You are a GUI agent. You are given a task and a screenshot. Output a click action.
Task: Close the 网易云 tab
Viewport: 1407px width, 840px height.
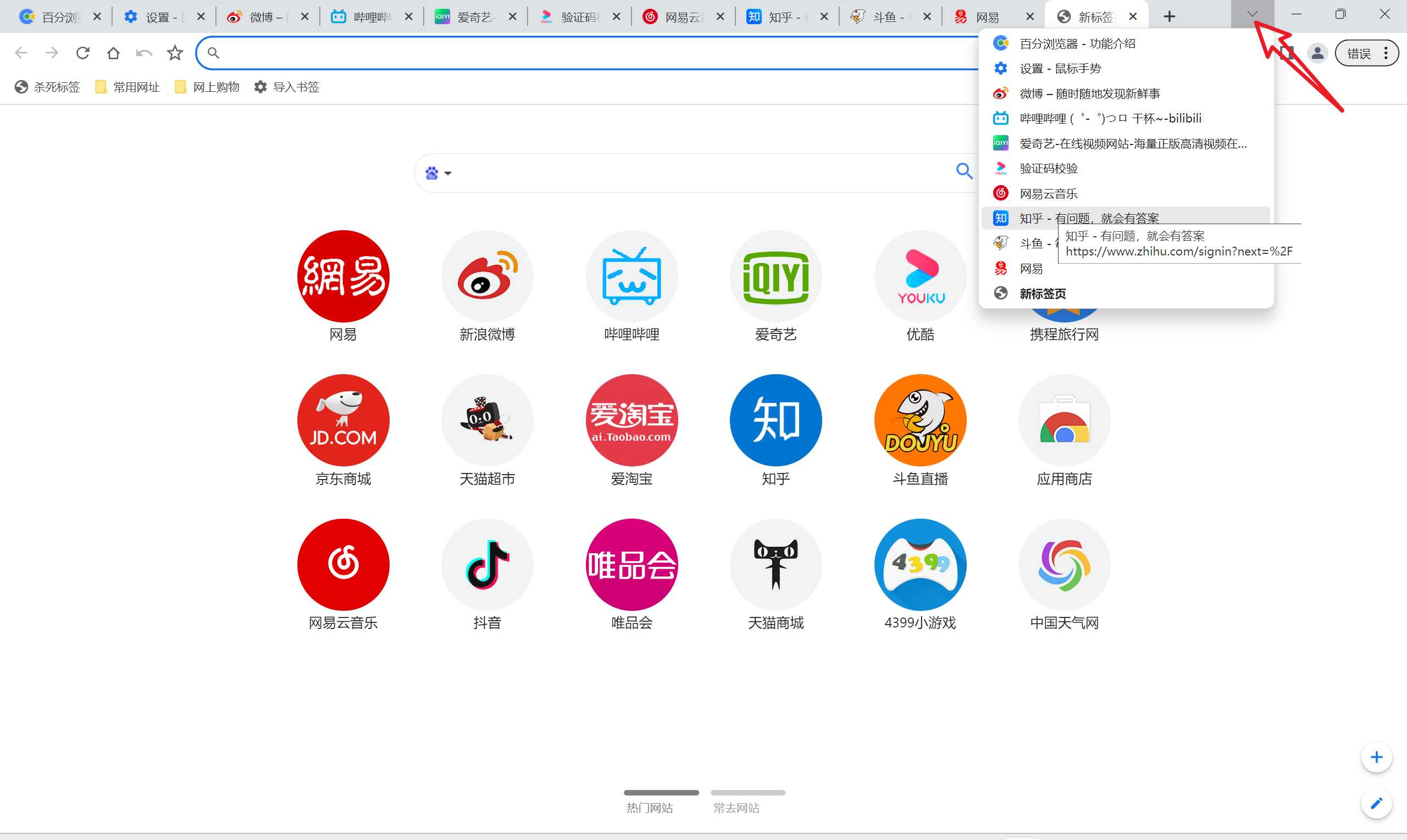(x=720, y=17)
